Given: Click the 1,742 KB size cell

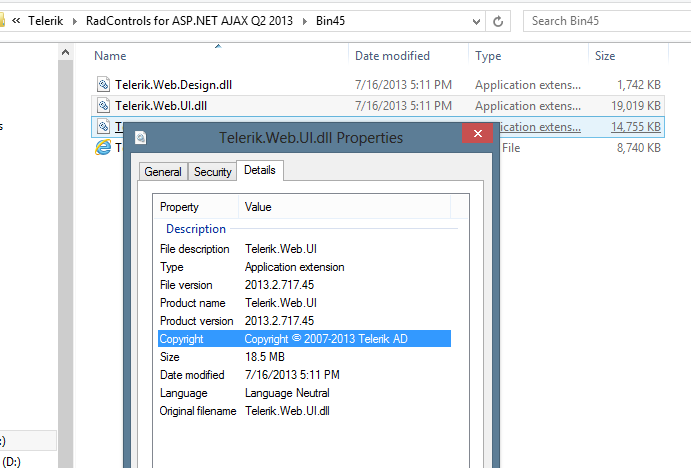Looking at the screenshot, I should click(x=639, y=85).
